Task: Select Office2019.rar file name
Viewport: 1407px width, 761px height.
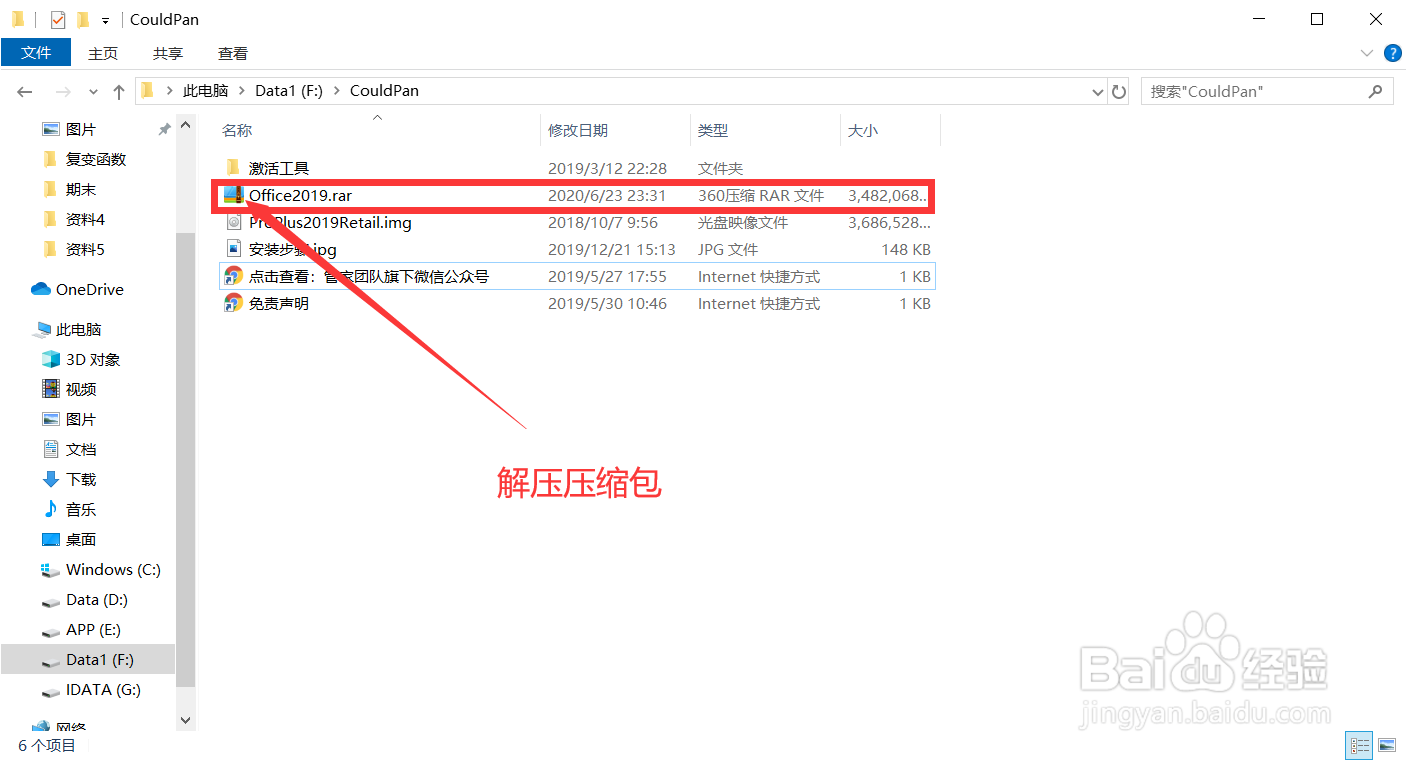Action: coord(300,195)
